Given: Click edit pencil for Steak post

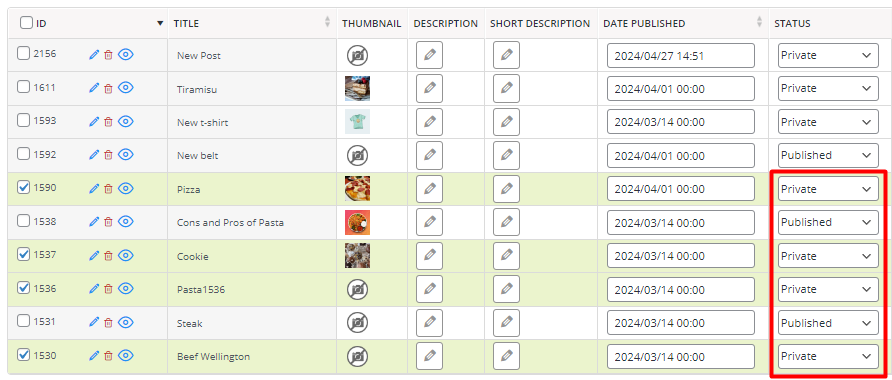Looking at the screenshot, I should click(94, 322).
